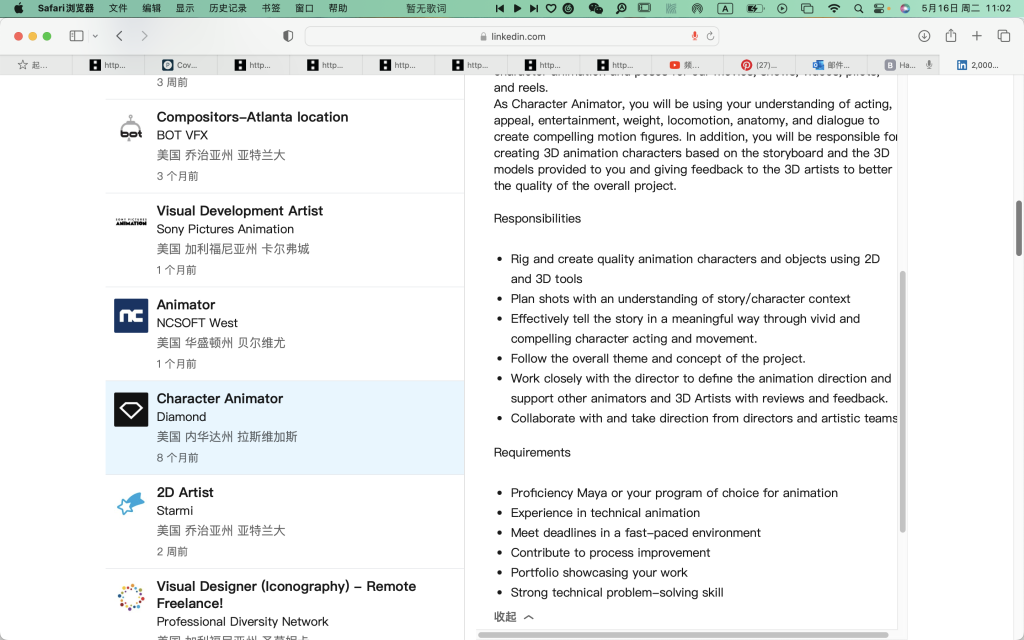Image resolution: width=1024 pixels, height=640 pixels.
Task: Click the job description horizontal scrollbar
Action: point(683,634)
